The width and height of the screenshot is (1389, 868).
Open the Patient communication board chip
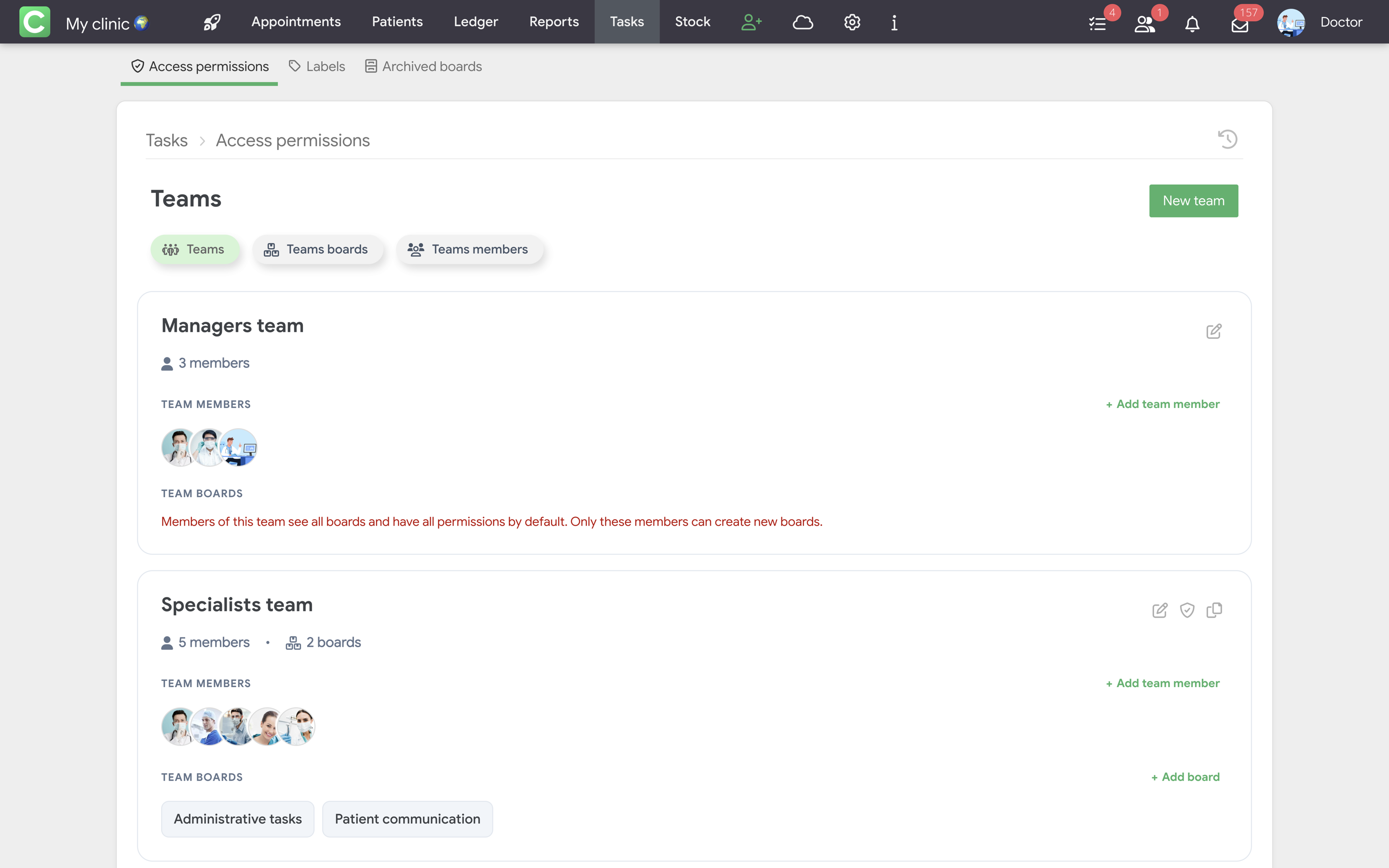click(407, 819)
